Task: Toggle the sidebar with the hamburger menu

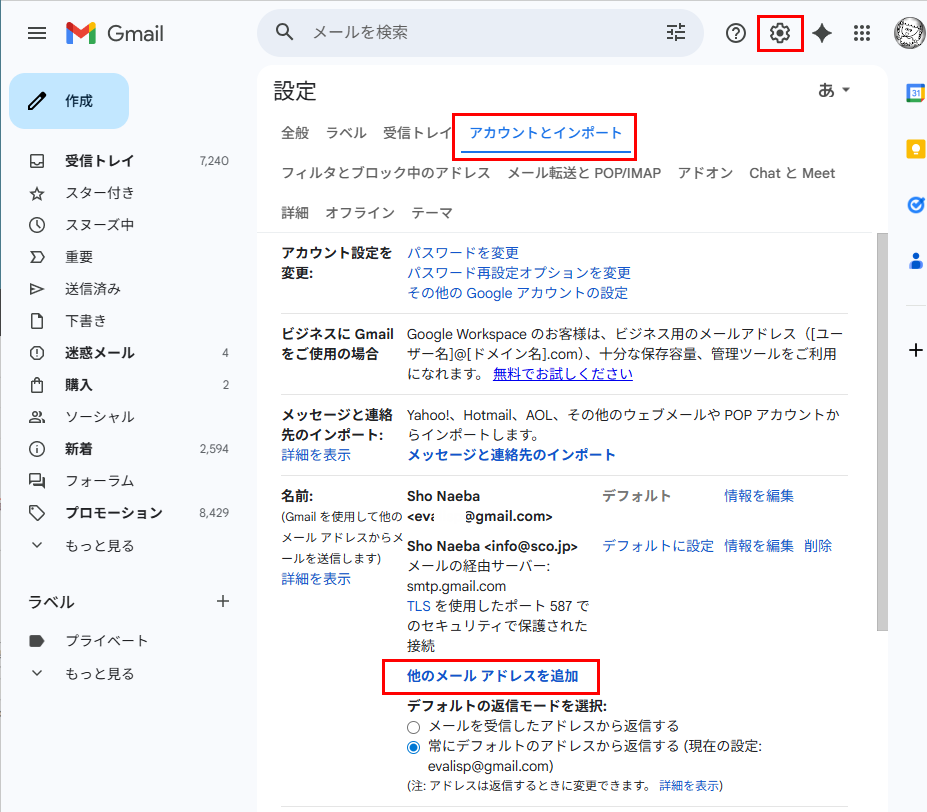Action: pyautogui.click(x=37, y=33)
